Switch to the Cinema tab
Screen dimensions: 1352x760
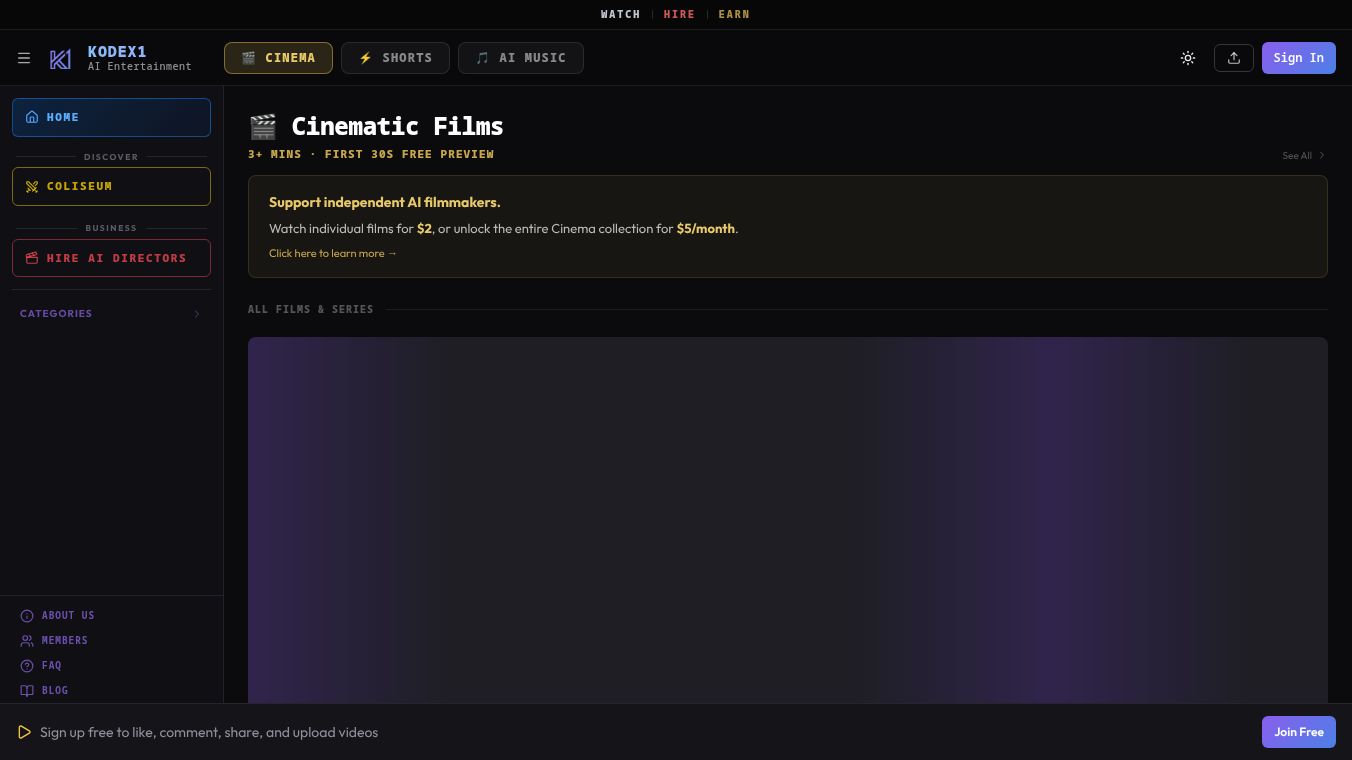tap(278, 58)
